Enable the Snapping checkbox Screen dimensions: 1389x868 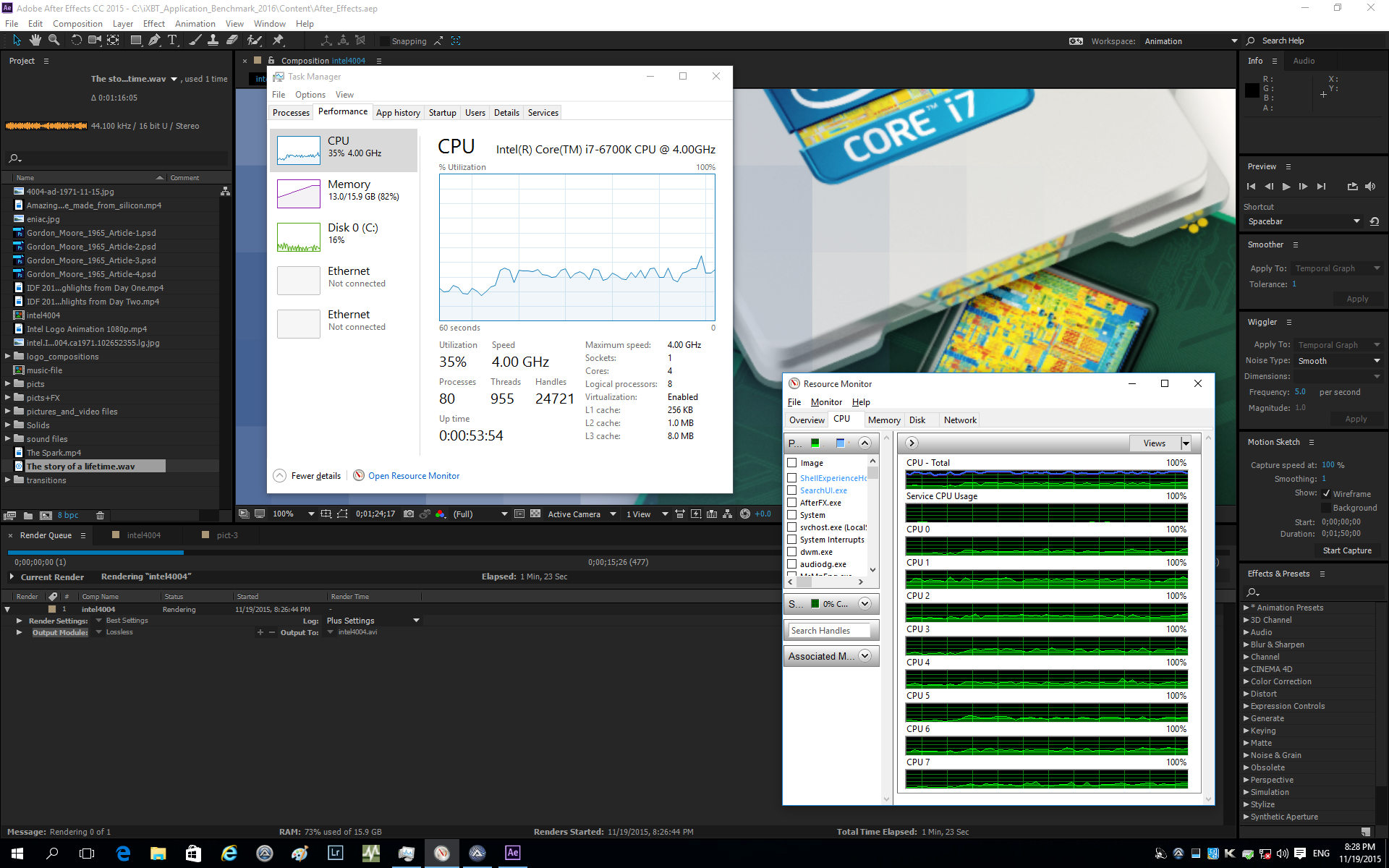385,41
